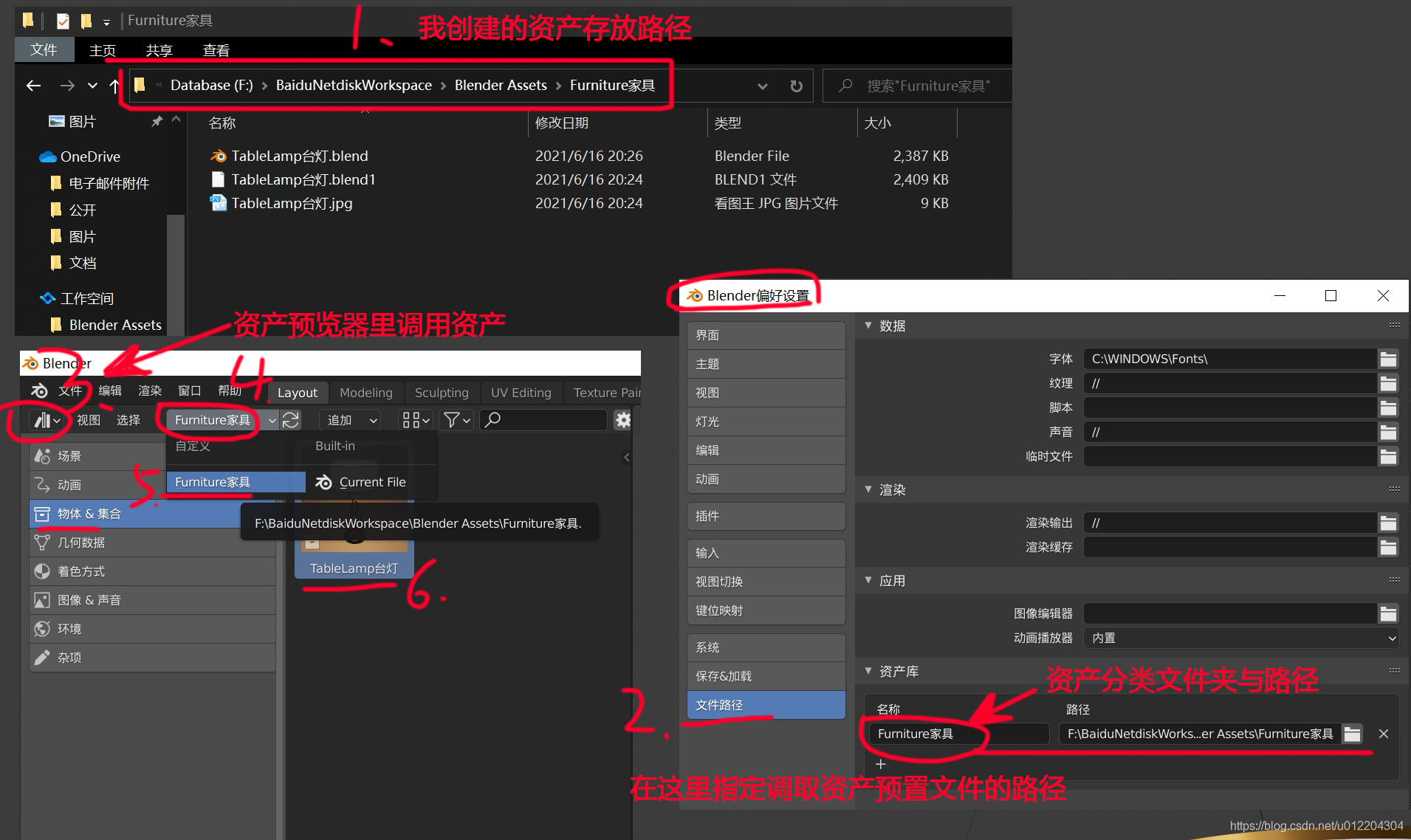
Task: Open the 主题 preferences section
Action: pos(766,364)
